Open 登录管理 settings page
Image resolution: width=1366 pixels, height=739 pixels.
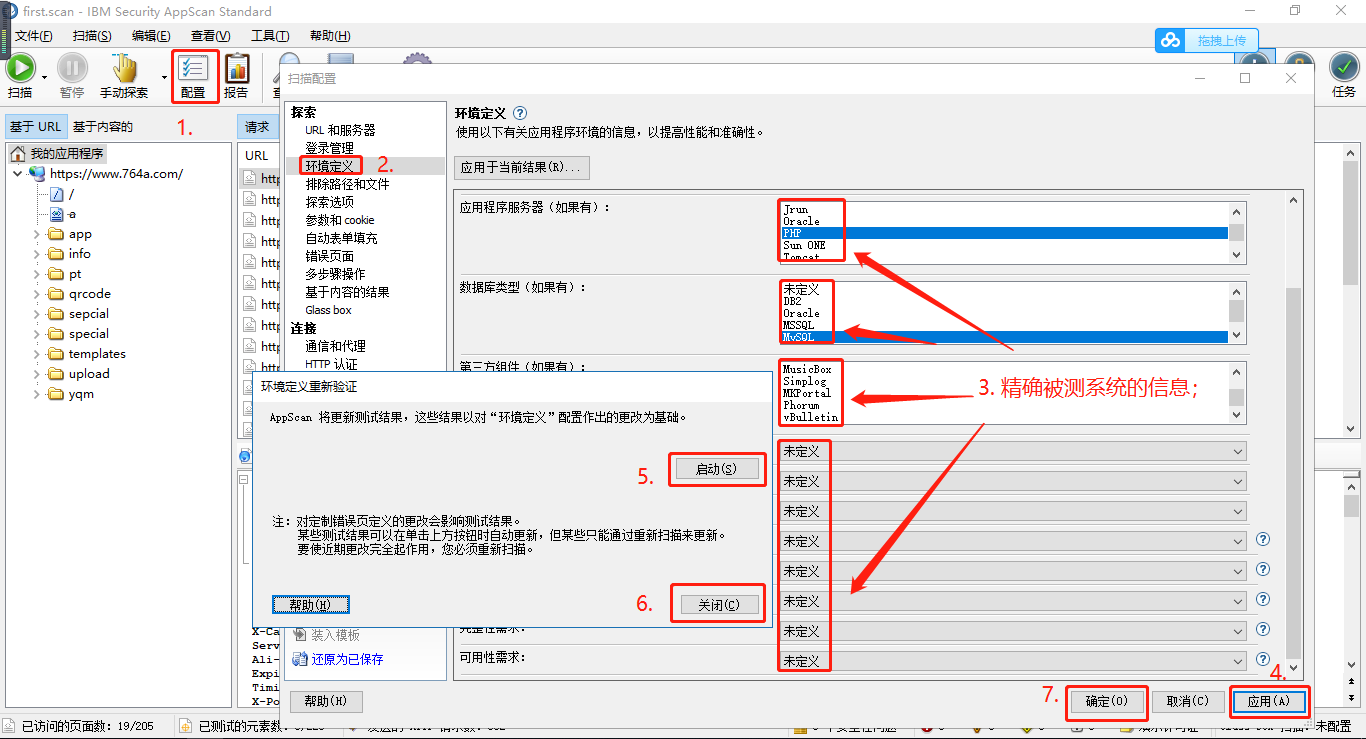coord(329,148)
